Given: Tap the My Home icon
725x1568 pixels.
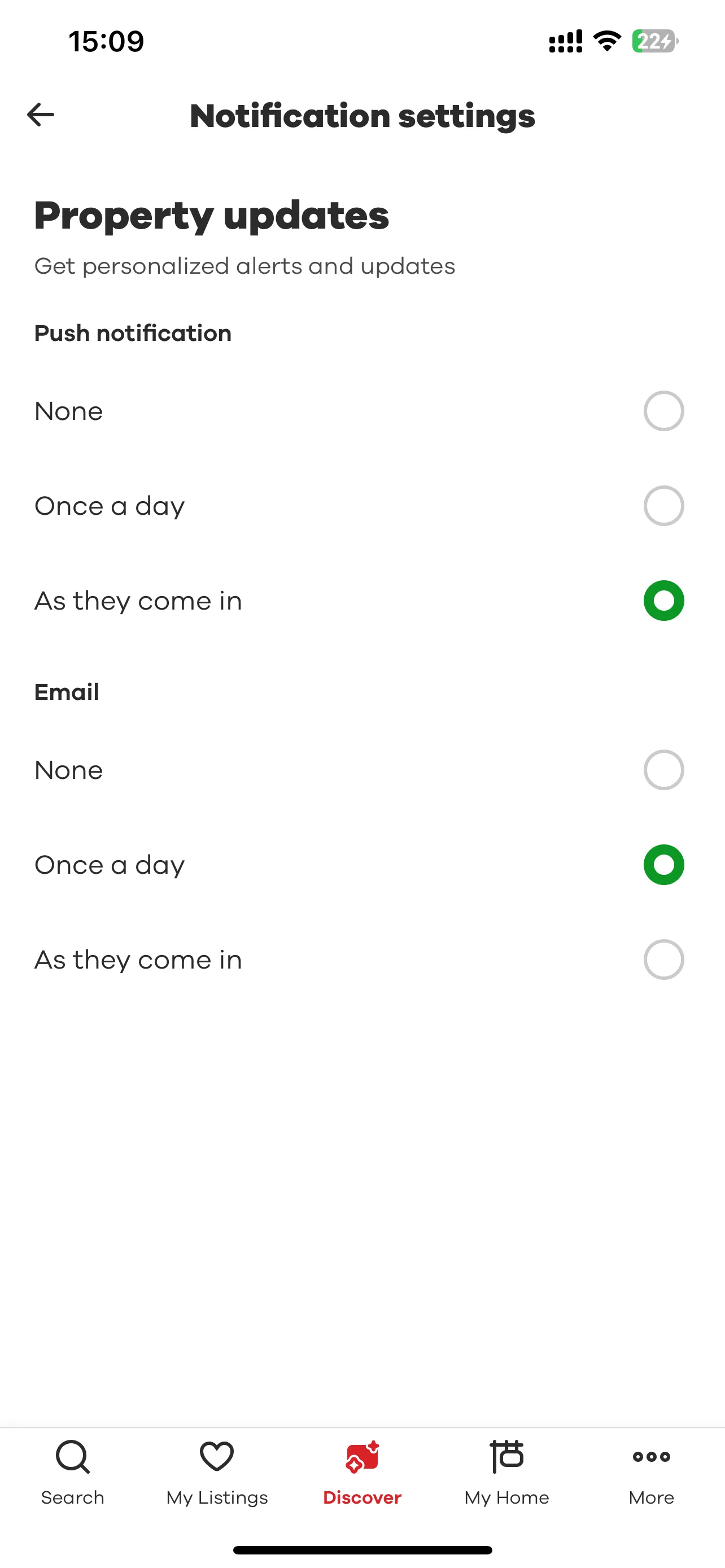Looking at the screenshot, I should coord(507,1457).
